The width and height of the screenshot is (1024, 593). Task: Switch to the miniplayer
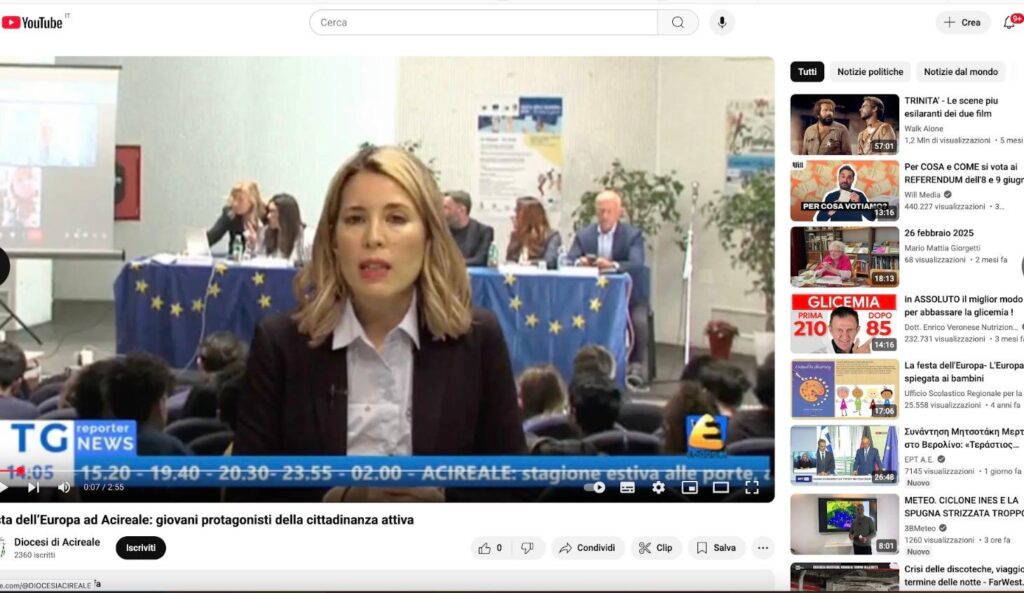pos(690,487)
